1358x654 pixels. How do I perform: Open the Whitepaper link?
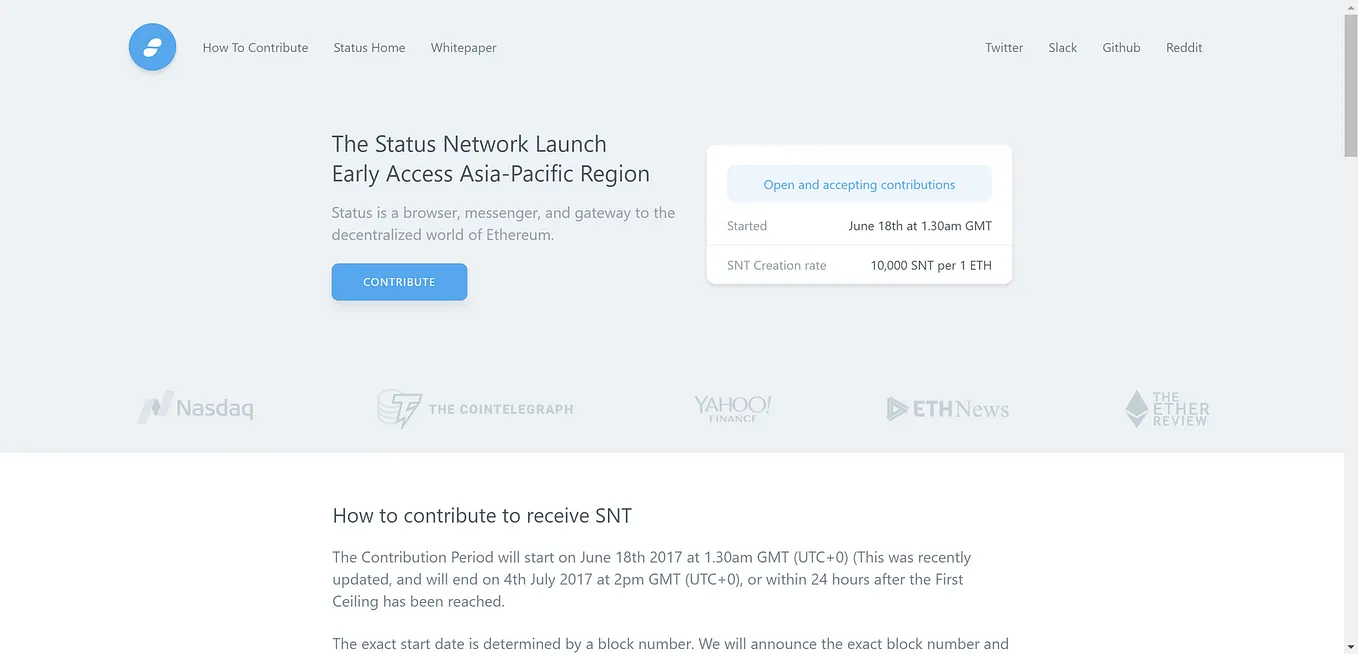463,47
